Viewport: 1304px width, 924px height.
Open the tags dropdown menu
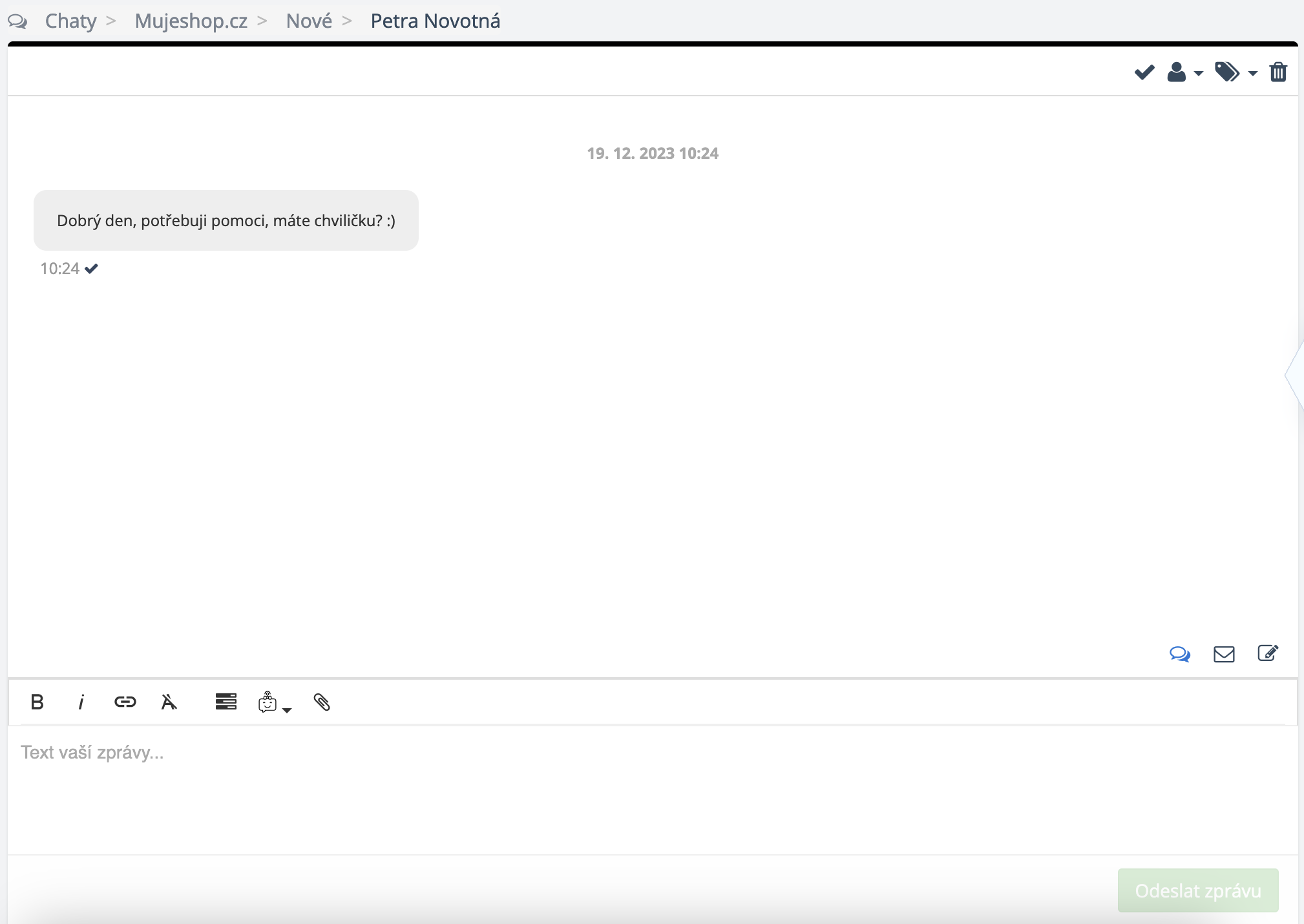(x=1234, y=72)
